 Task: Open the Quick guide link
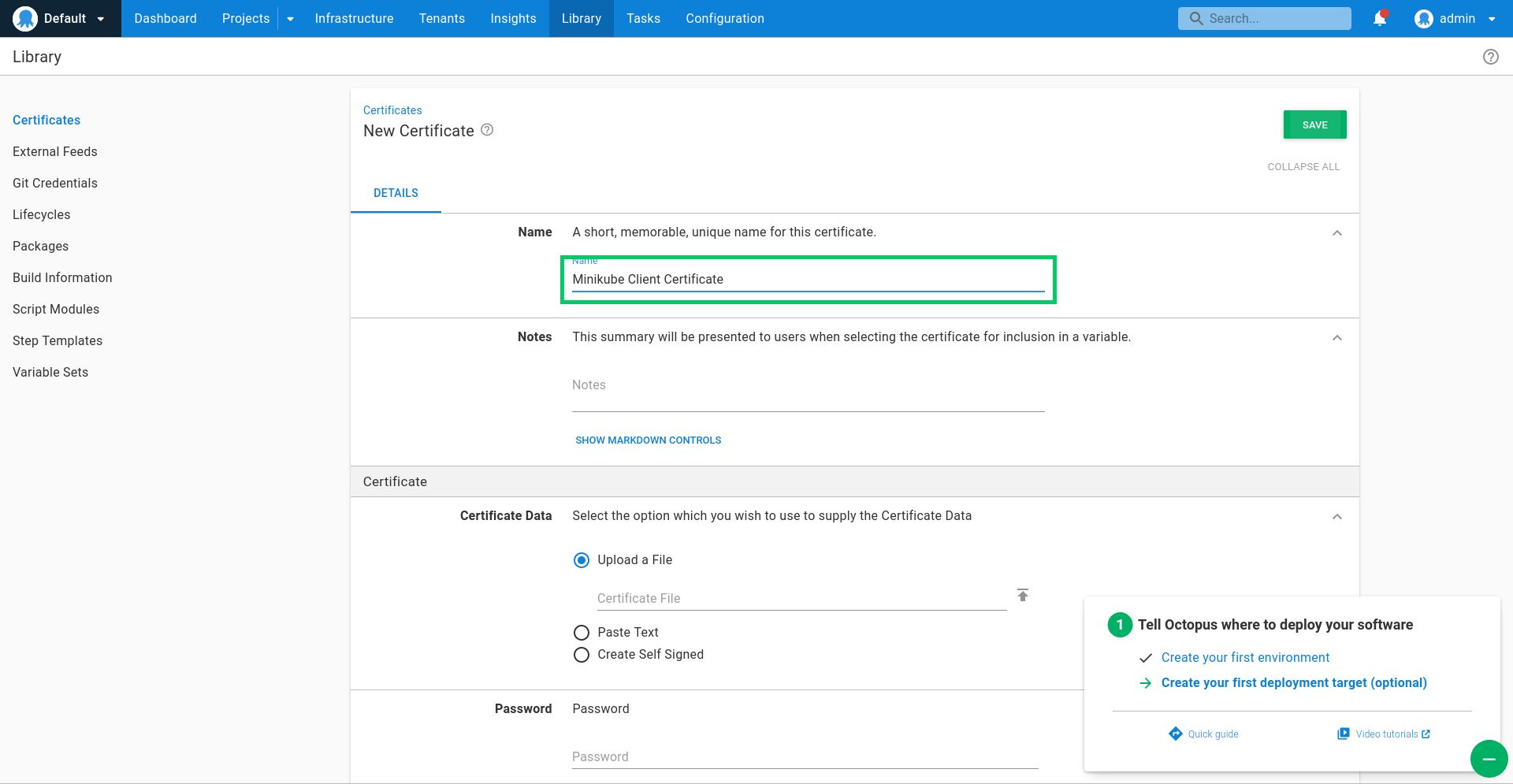click(x=1213, y=734)
